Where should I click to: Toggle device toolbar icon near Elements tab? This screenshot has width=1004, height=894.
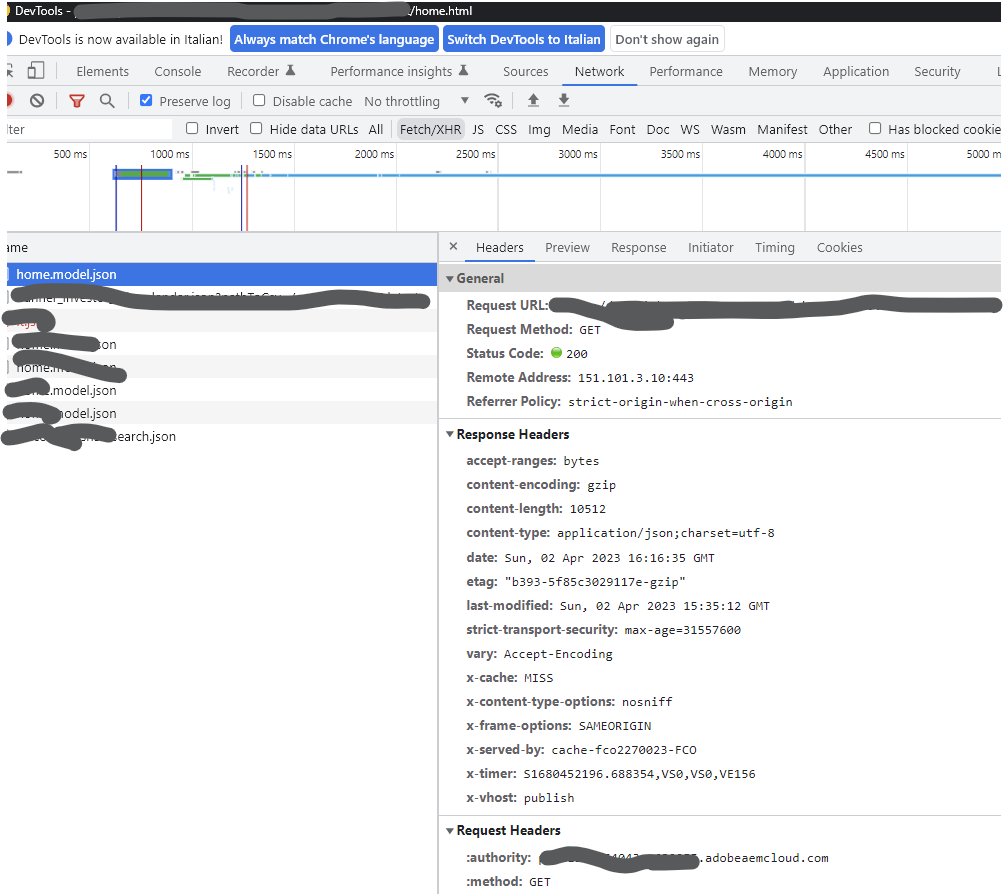pyautogui.click(x=36, y=71)
